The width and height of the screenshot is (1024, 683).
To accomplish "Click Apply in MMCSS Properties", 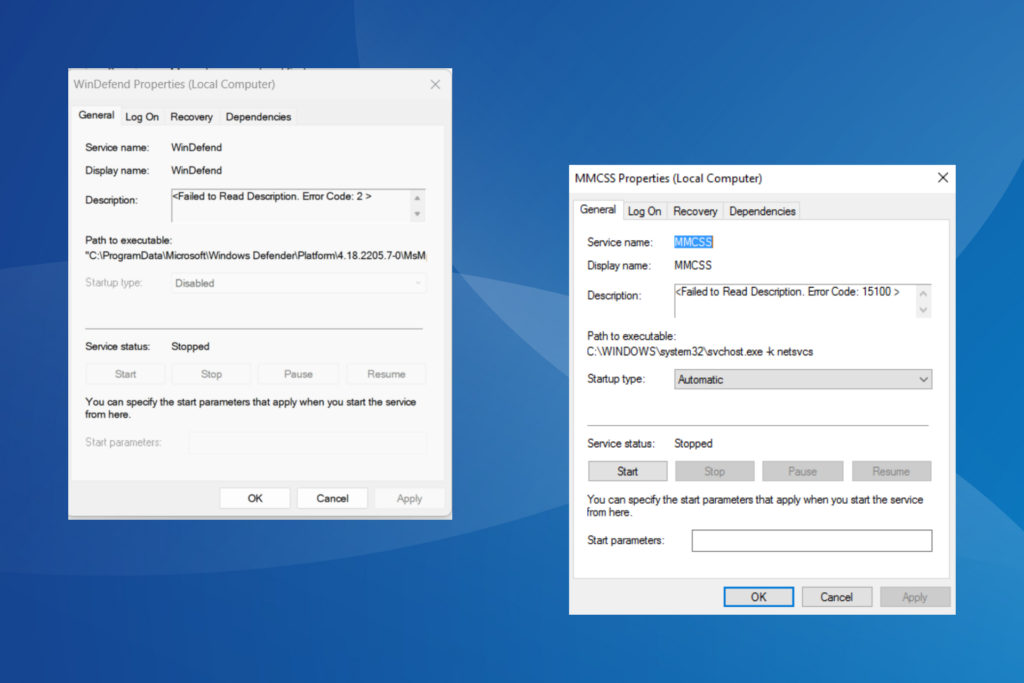I will [x=914, y=597].
